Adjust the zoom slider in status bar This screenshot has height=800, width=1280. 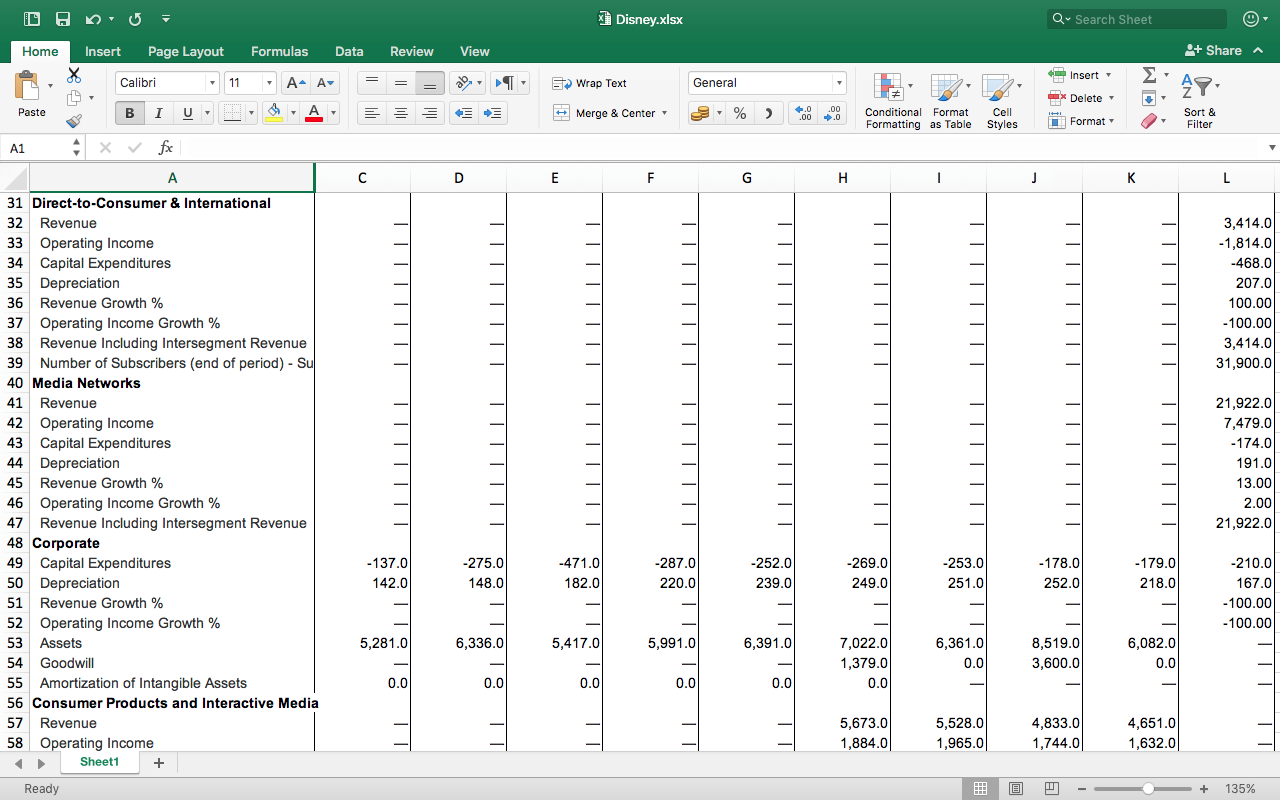1148,789
